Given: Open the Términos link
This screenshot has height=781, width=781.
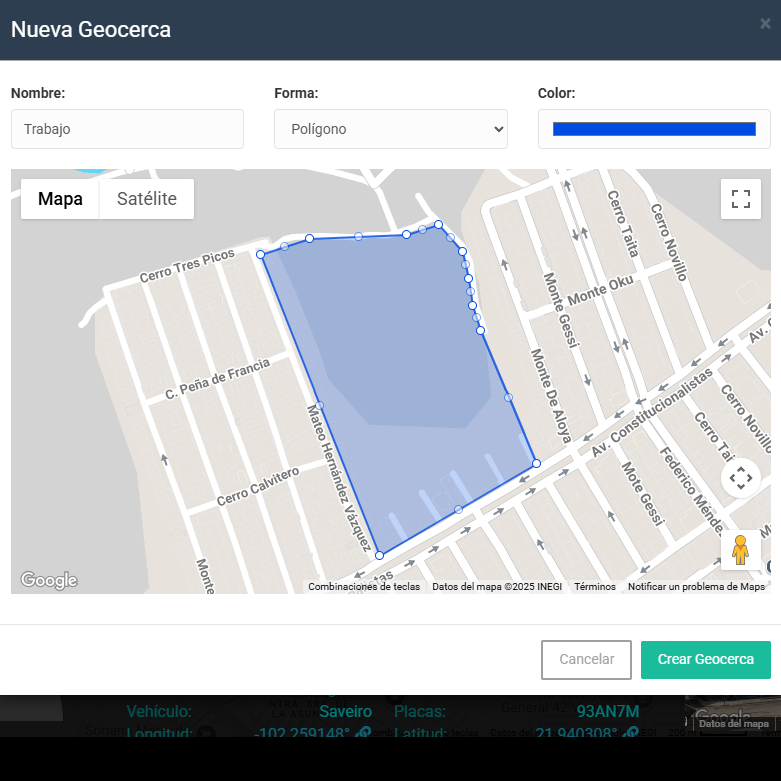Looking at the screenshot, I should click(595, 587).
